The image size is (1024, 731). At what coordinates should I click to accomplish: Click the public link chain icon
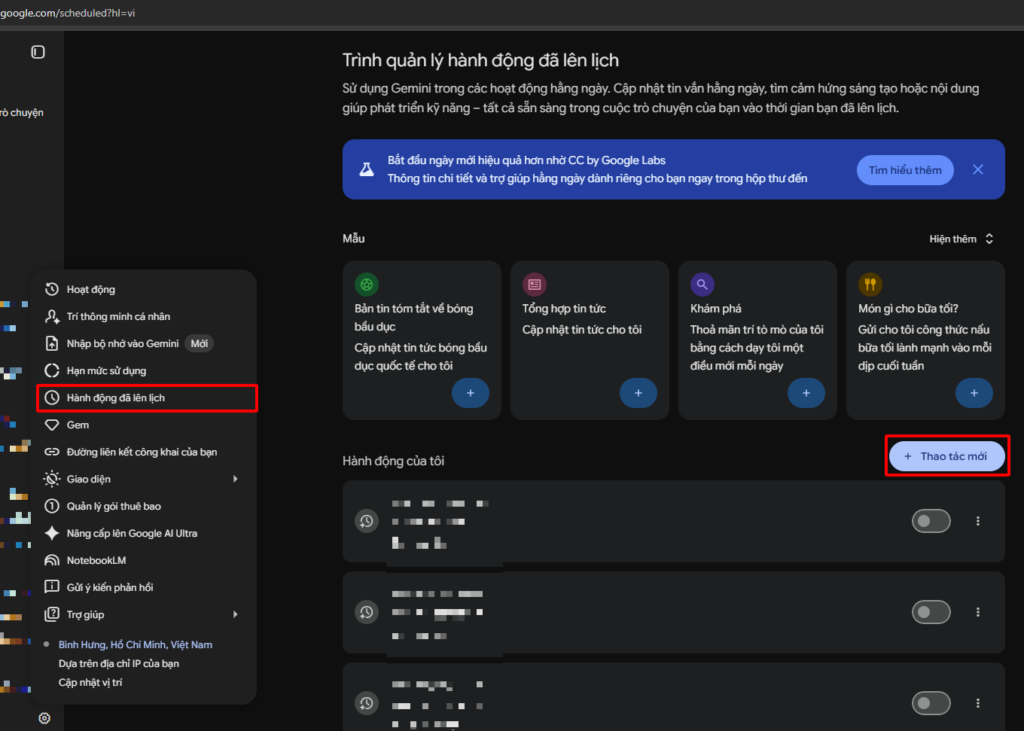[52, 452]
